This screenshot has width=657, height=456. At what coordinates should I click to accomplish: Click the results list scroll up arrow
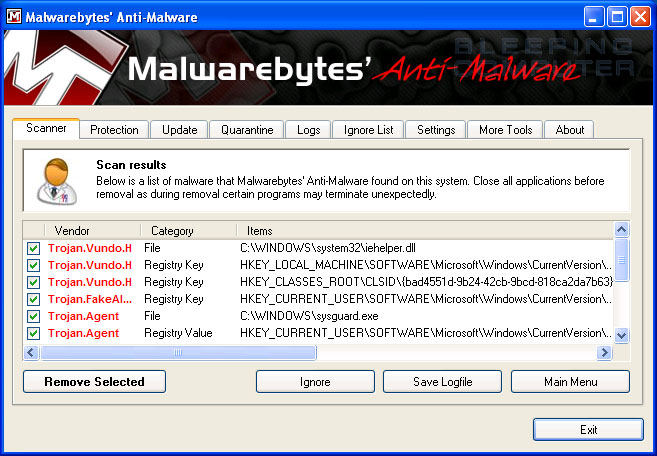click(x=621, y=230)
